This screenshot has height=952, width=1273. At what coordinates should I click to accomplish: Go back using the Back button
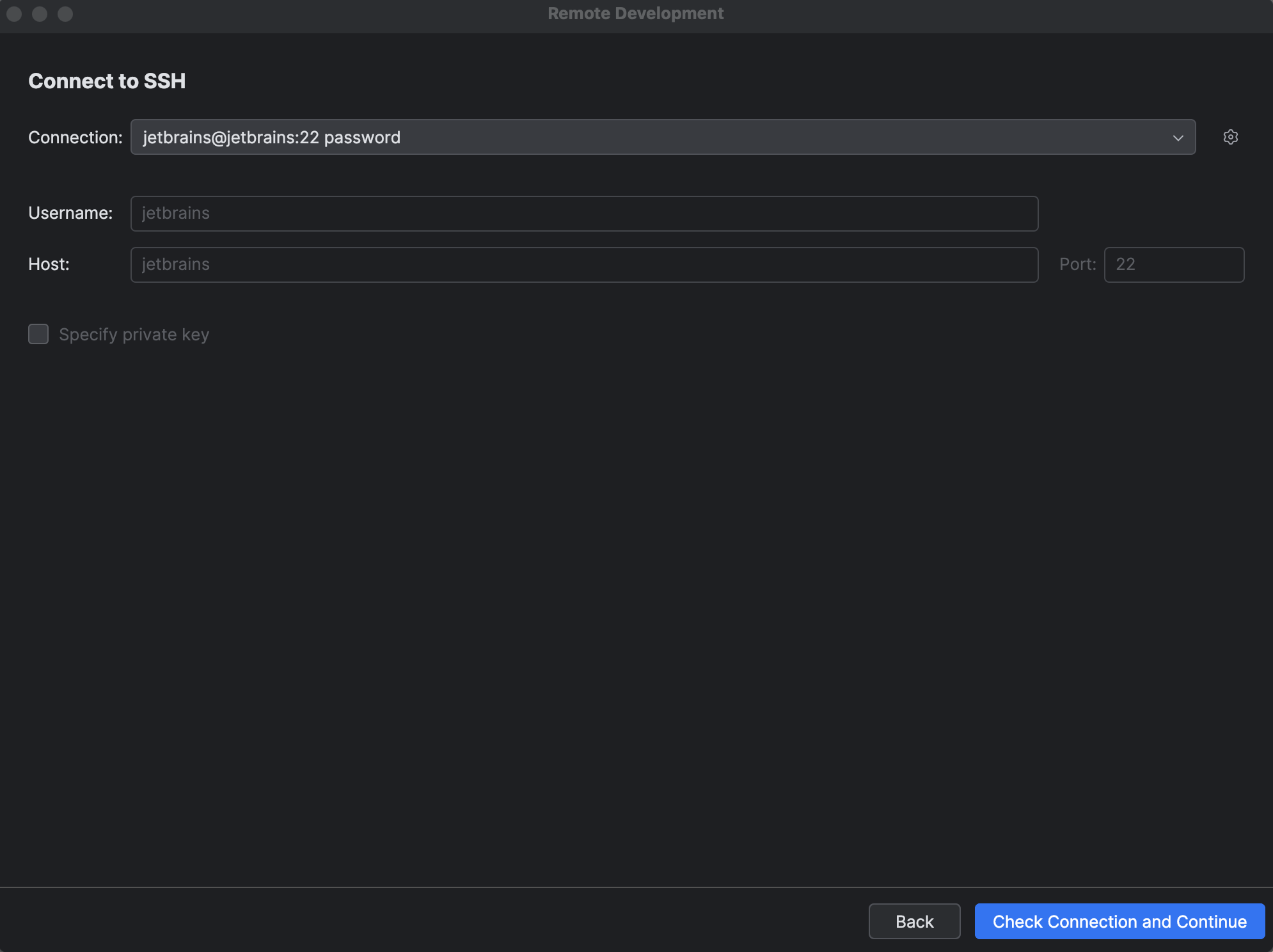tap(914, 921)
